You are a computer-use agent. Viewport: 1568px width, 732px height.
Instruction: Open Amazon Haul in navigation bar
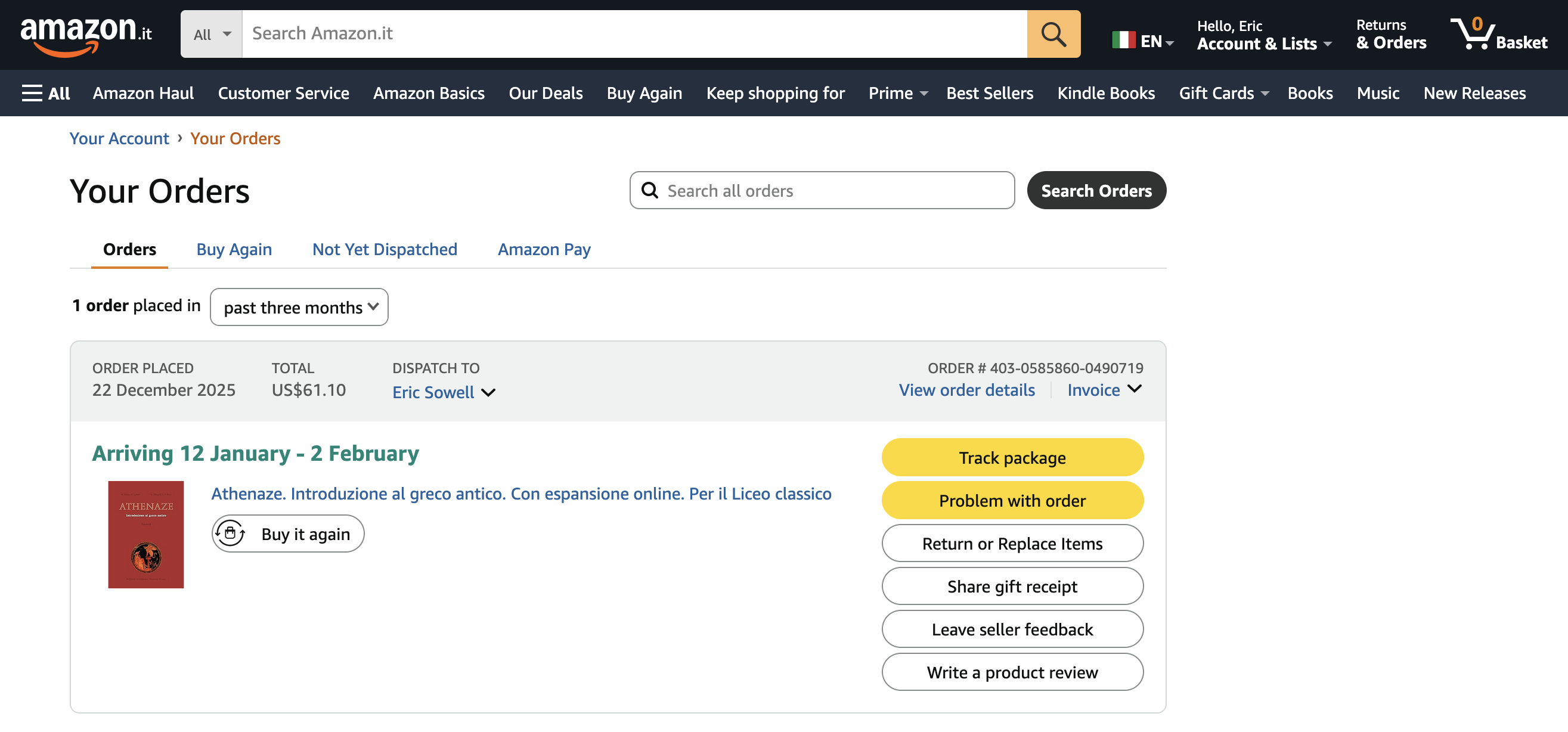(x=143, y=93)
